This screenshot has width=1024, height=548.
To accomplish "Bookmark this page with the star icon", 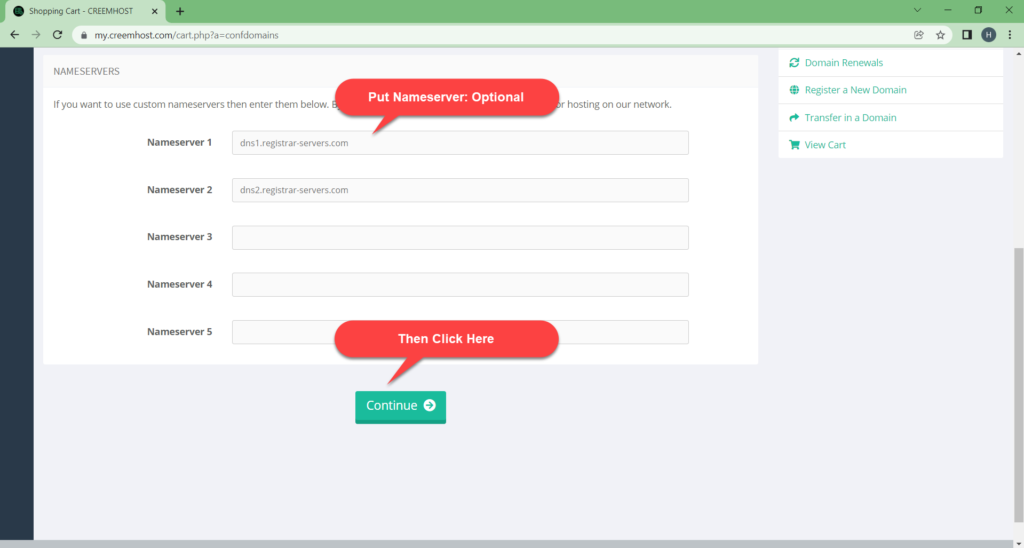I will pos(940,35).
